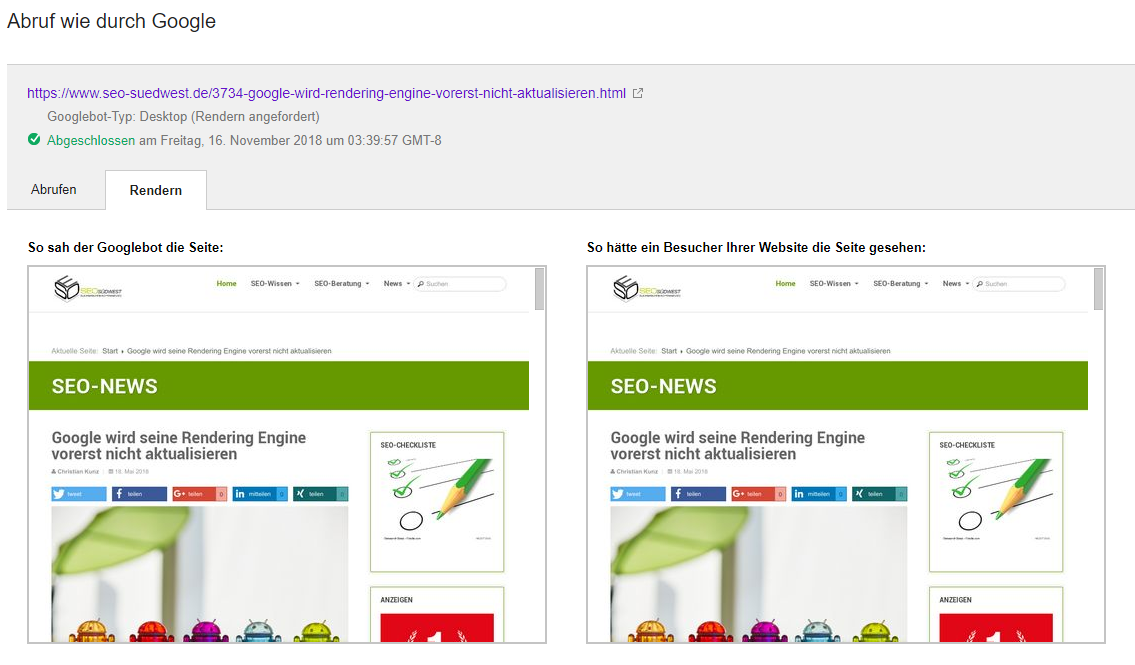
Task: Click Home in the visitor preview menu
Action: (x=785, y=284)
